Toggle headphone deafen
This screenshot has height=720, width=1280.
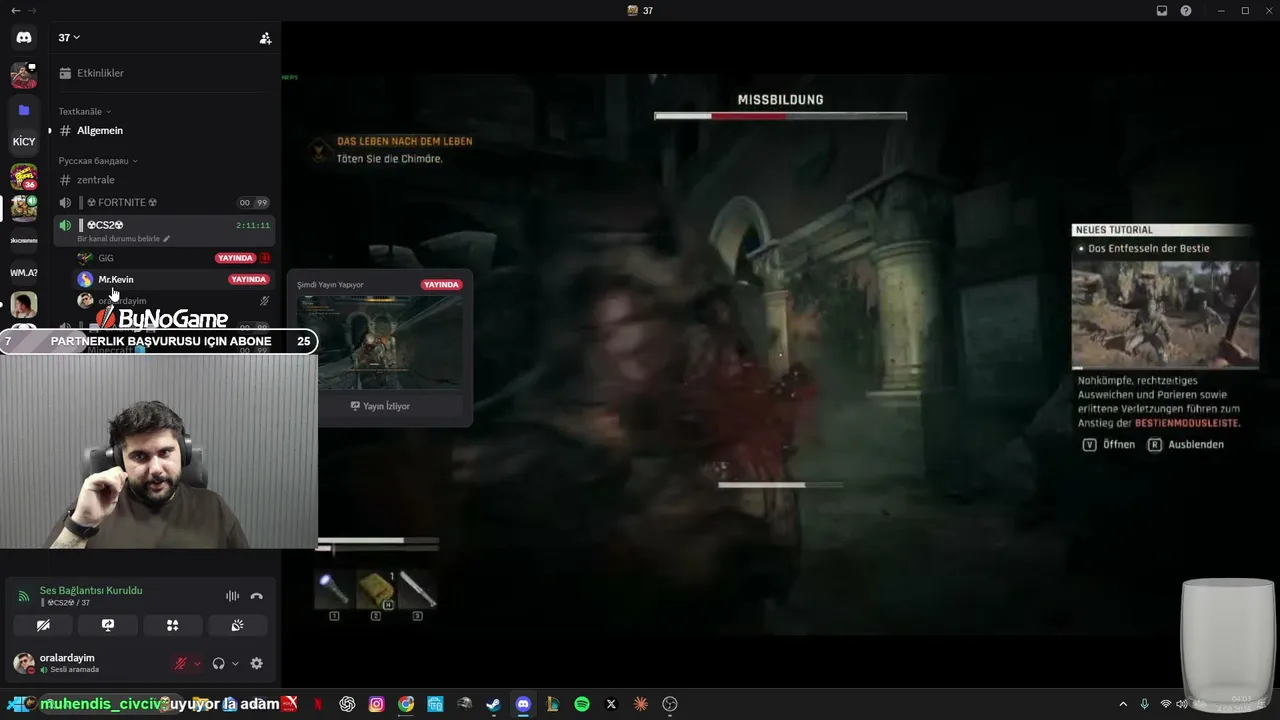point(219,663)
